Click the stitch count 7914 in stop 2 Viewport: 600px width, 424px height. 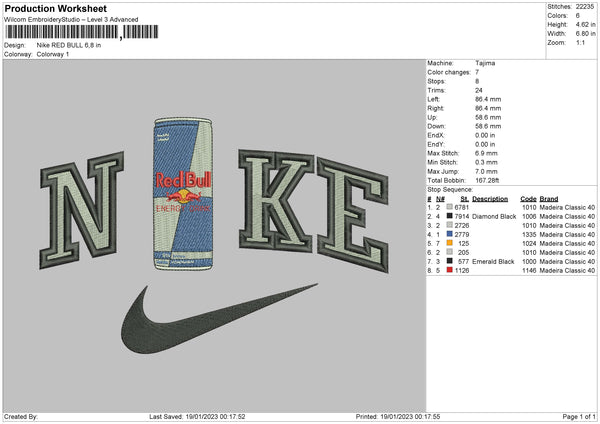(461, 217)
